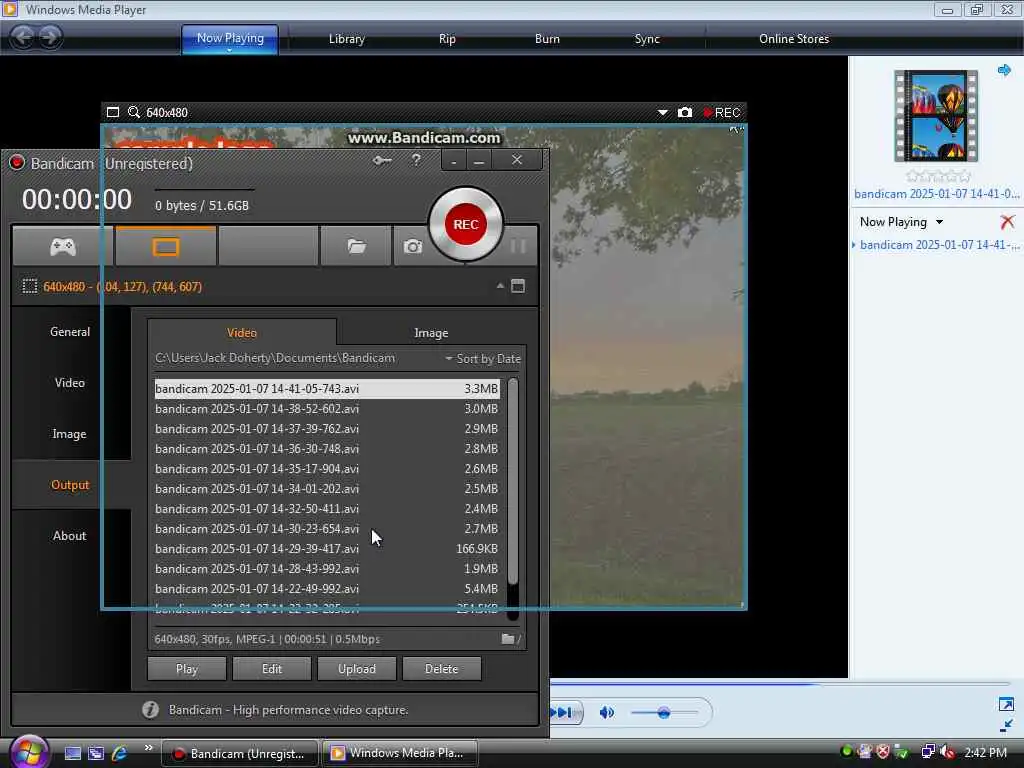The width and height of the screenshot is (1024, 768).
Task: Open About section in Bandicam sidebar
Action: tap(70, 536)
